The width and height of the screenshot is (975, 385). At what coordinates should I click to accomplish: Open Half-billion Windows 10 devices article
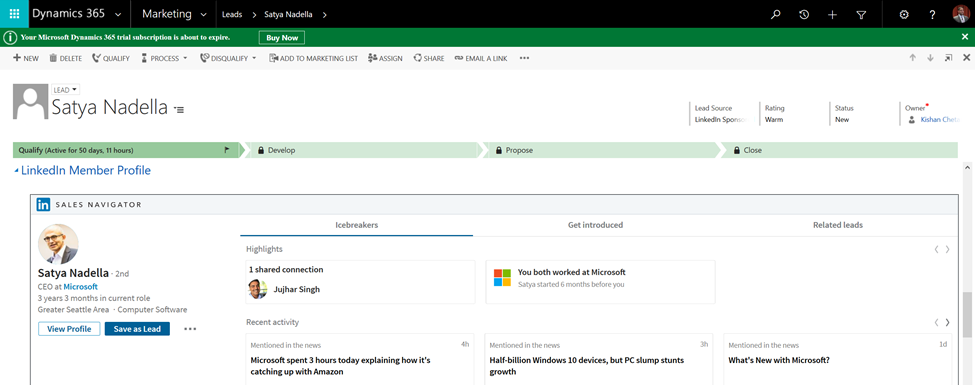pyautogui.click(x=586, y=366)
